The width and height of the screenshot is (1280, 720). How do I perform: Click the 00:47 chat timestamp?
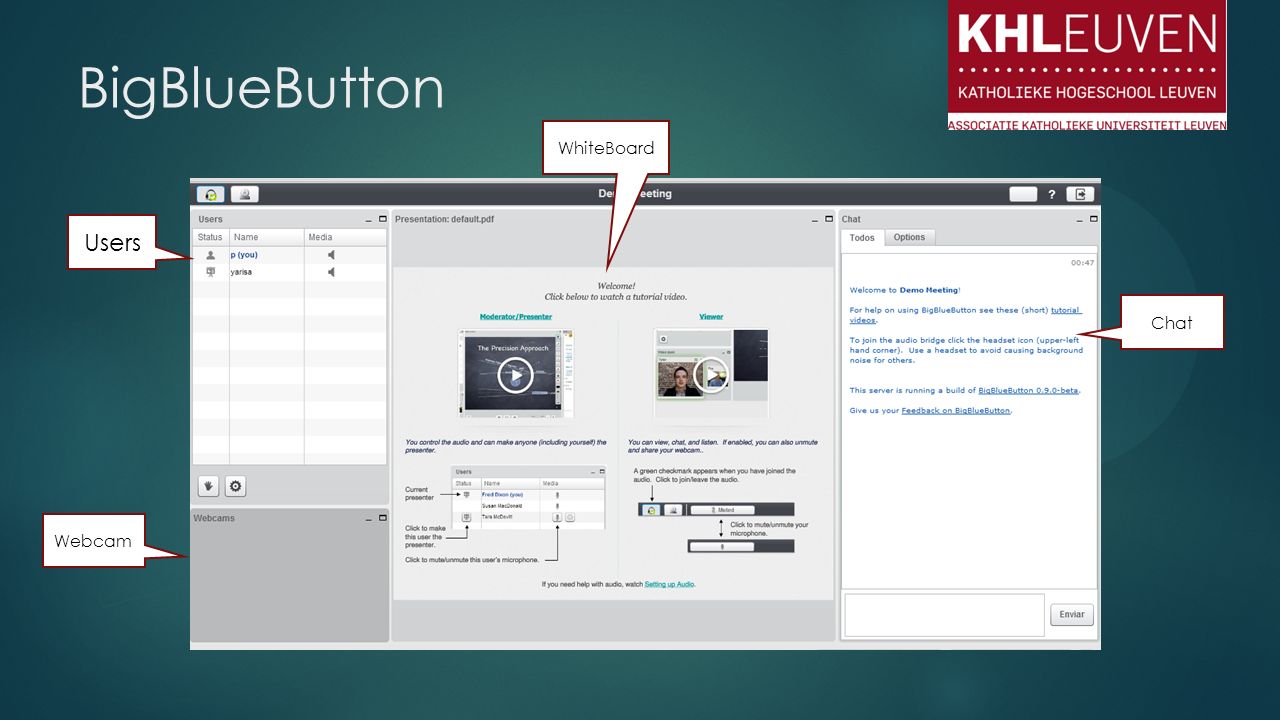[1082, 263]
